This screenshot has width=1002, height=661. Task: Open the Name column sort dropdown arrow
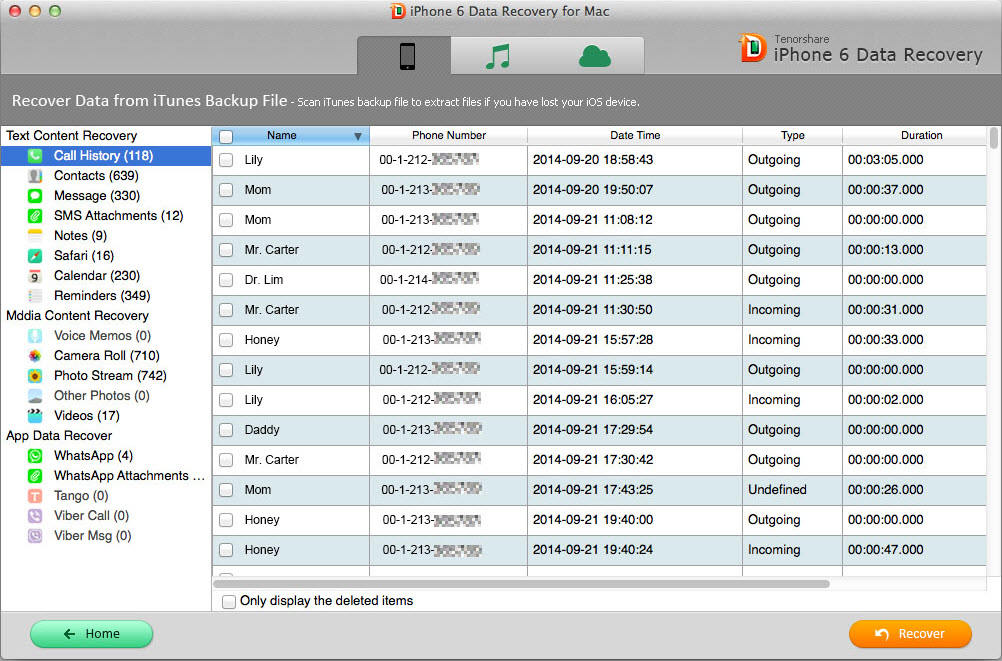tap(358, 136)
